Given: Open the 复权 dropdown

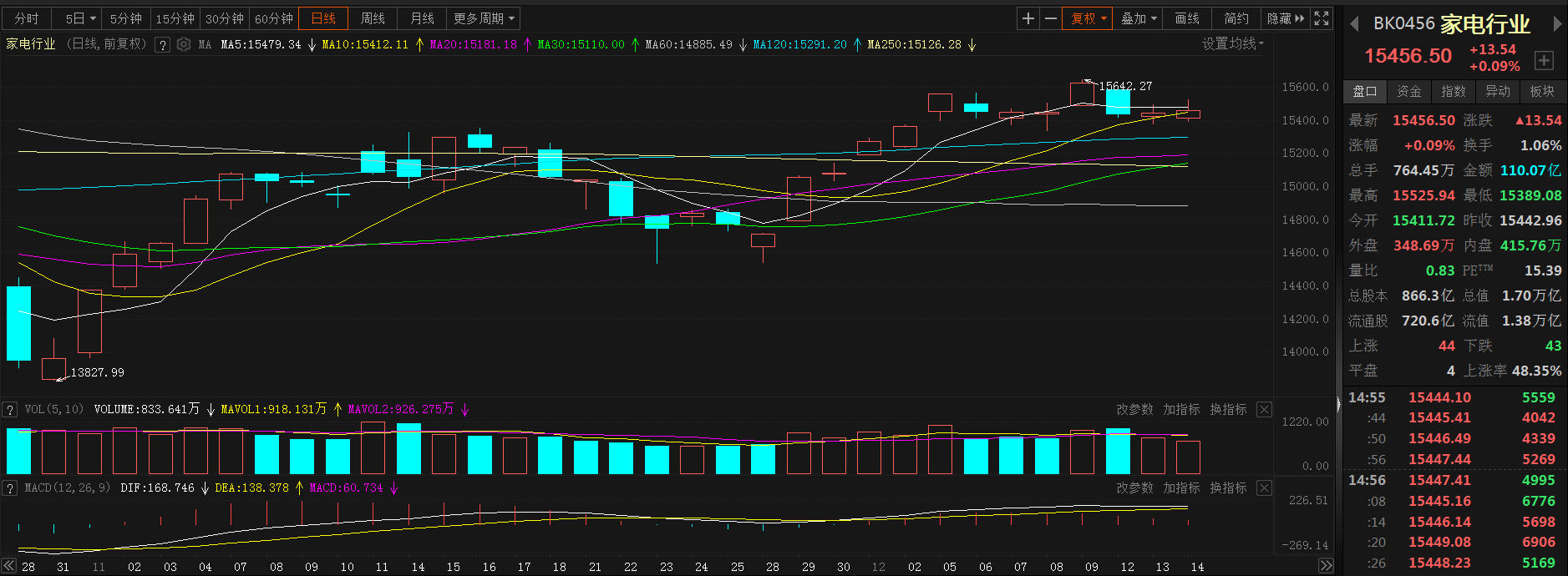Looking at the screenshot, I should pos(1088,18).
